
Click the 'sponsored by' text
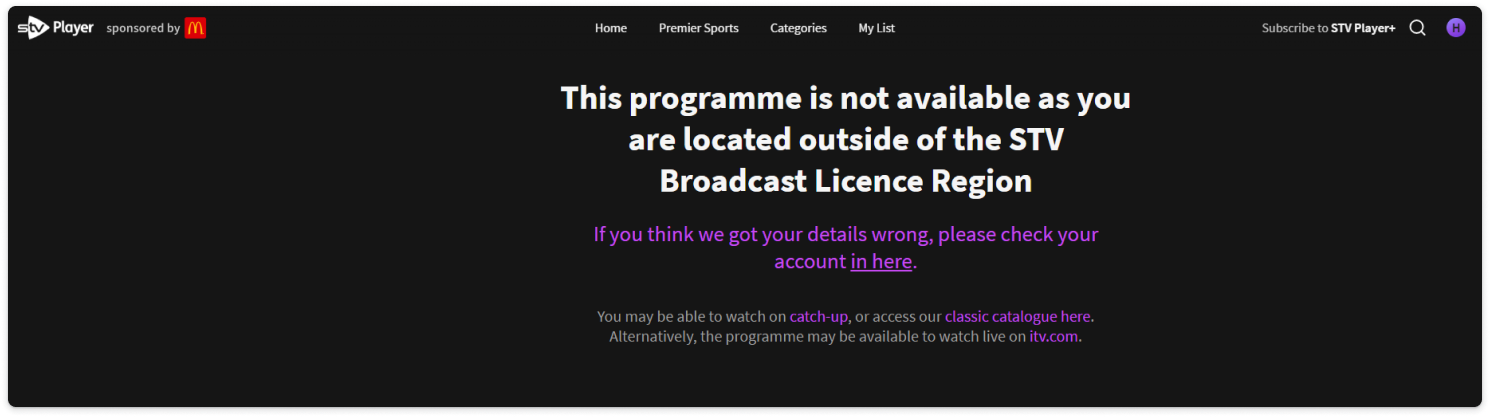[143, 28]
